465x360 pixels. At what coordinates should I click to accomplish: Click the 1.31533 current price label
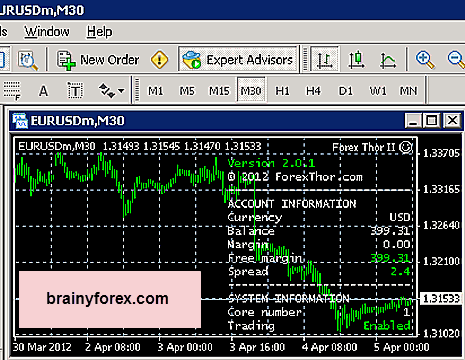click(441, 299)
